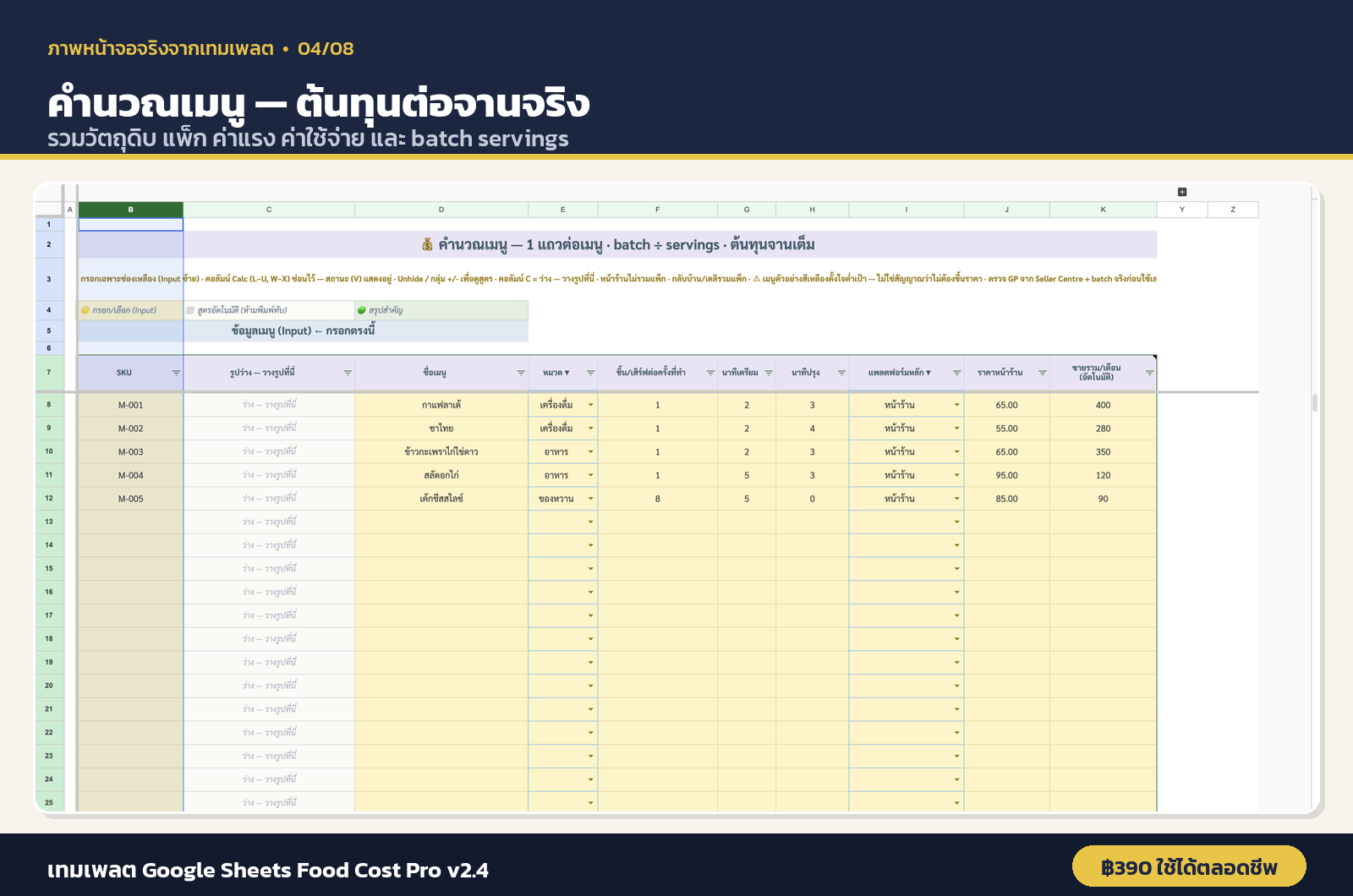Viewport: 1353px width, 896px height.
Task: Select column C header
Action: 269,210
